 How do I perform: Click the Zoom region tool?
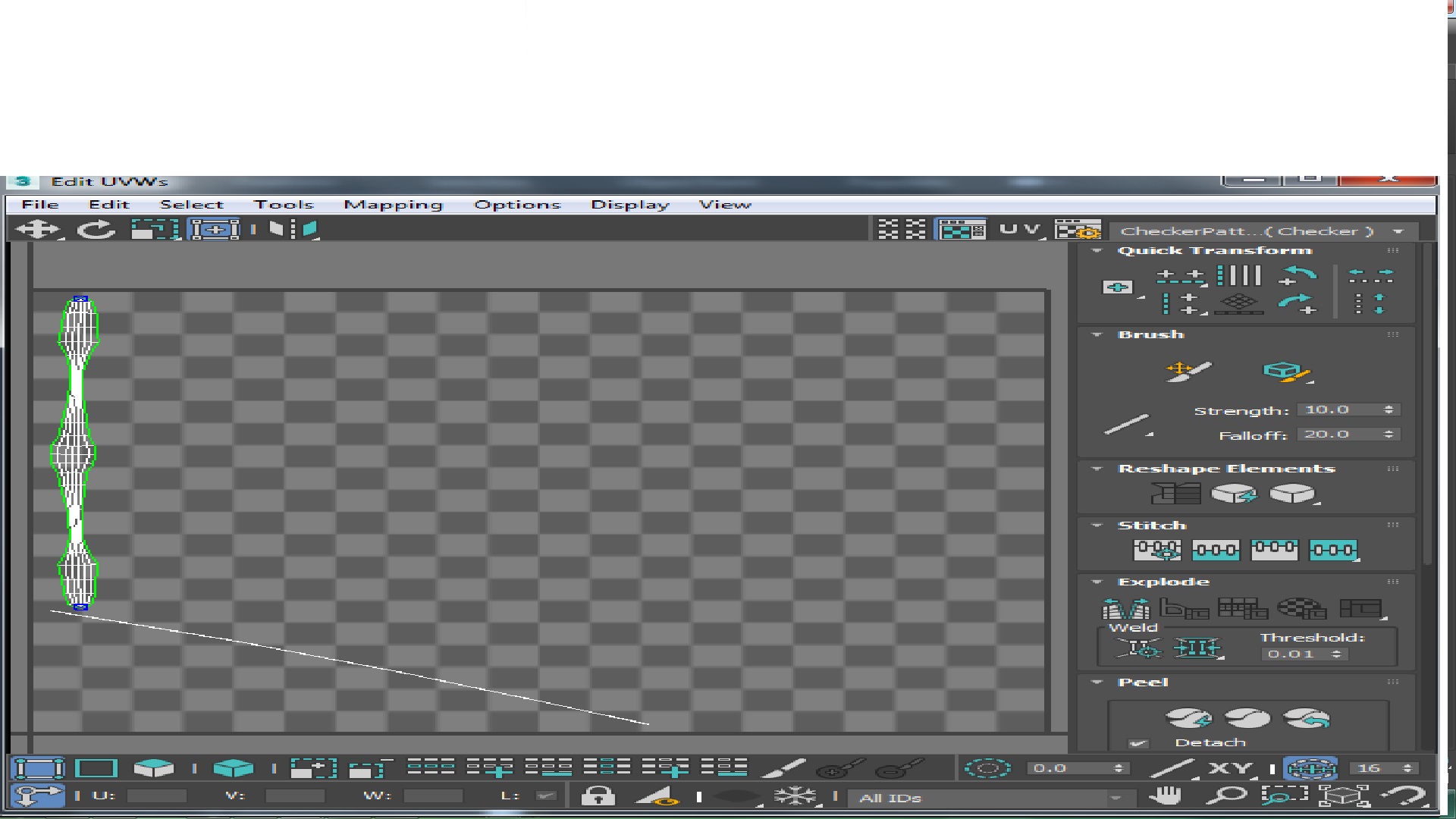tap(1284, 795)
